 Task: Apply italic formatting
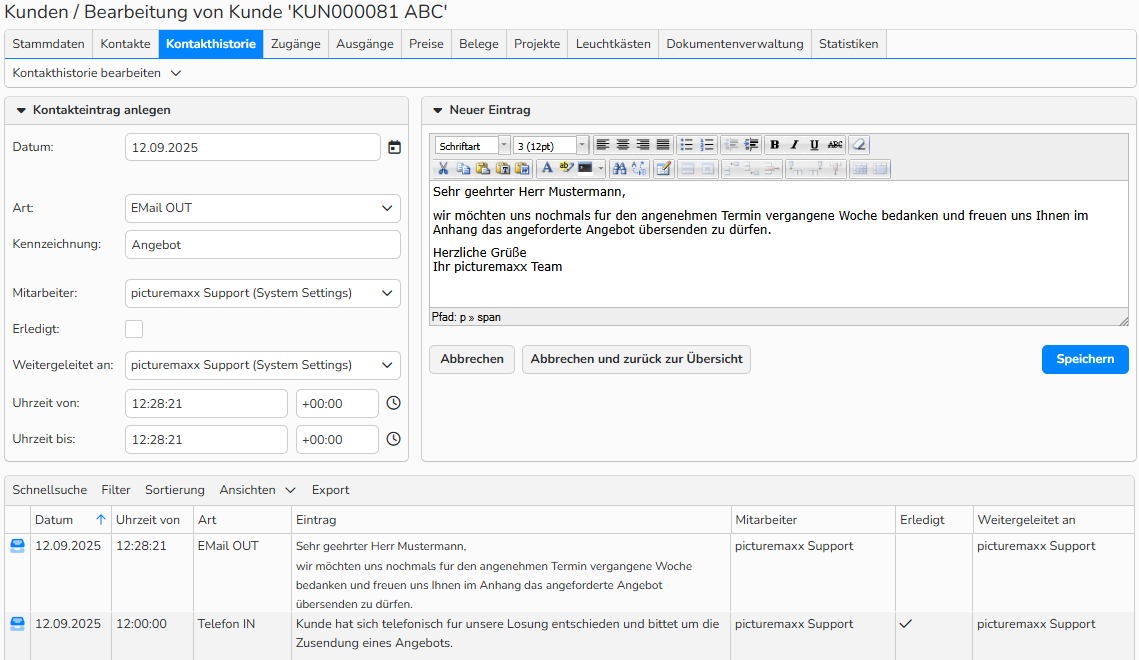point(795,145)
